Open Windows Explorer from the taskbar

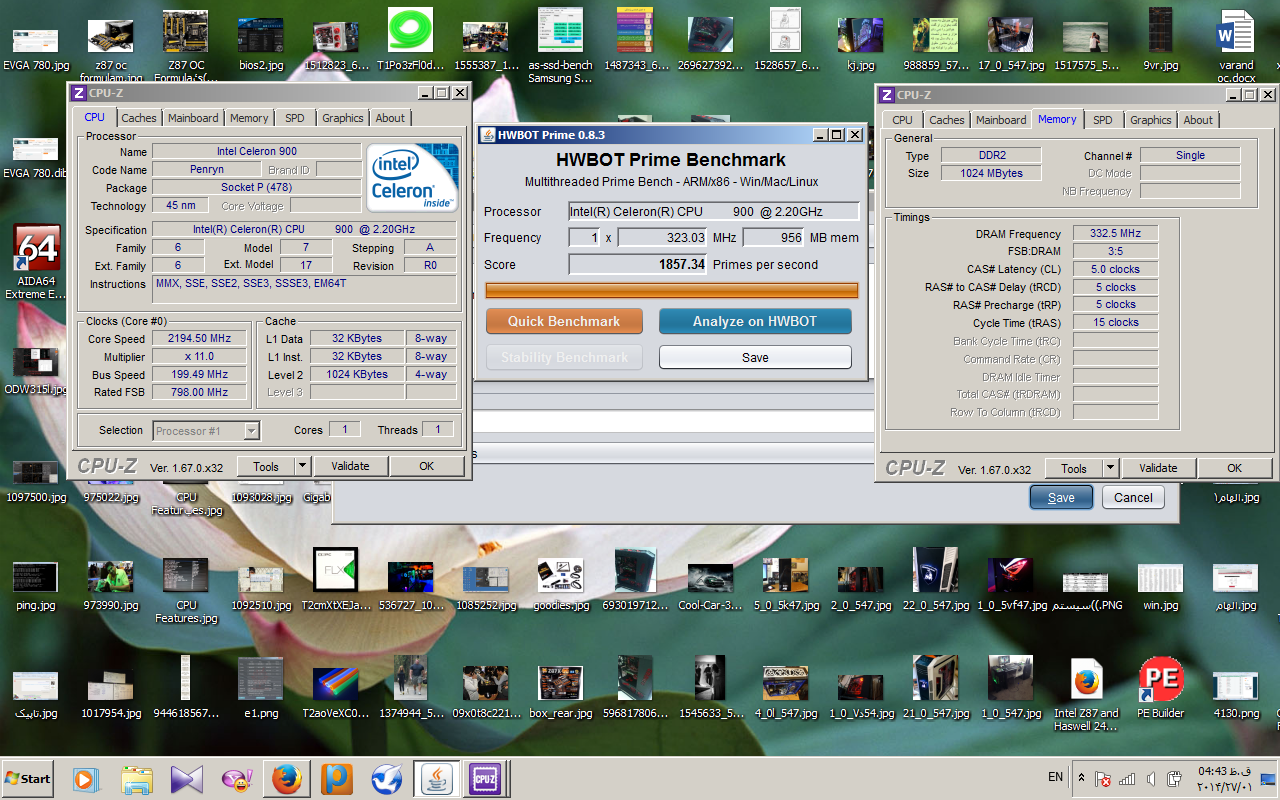(x=137, y=779)
